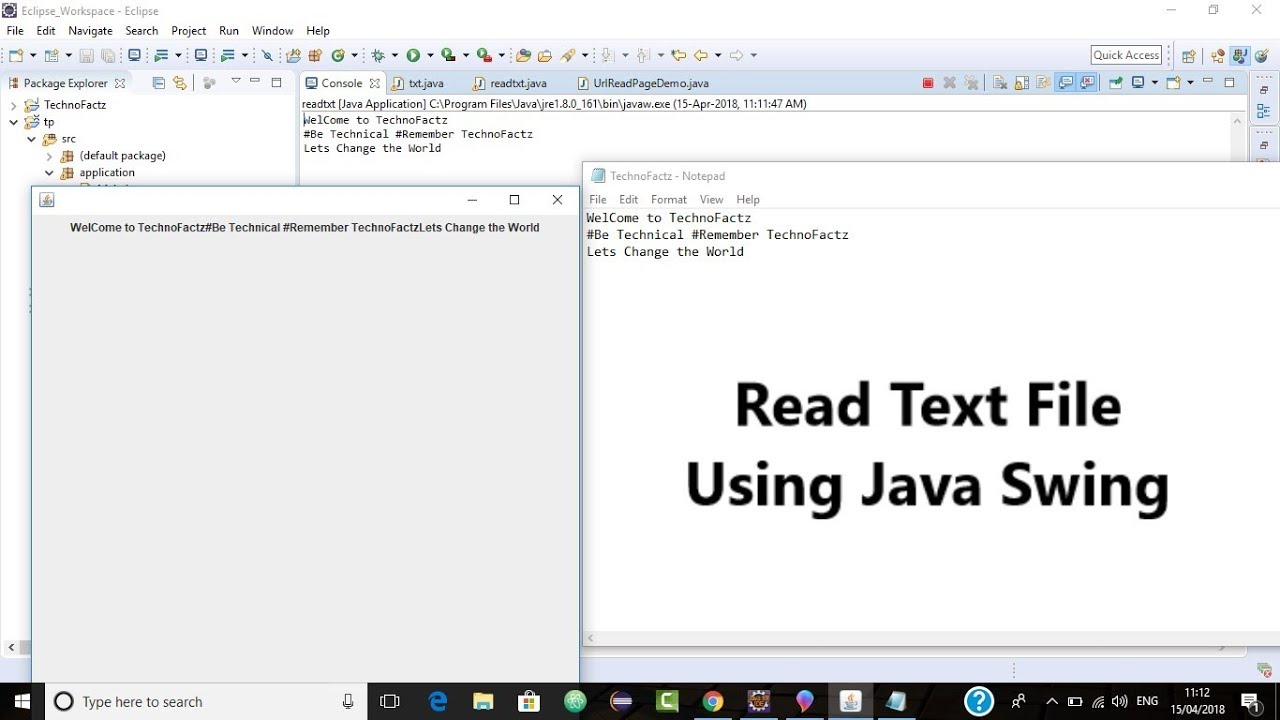Screen dimensions: 1280x720
Task: Open Google Chrome from taskbar
Action: click(x=712, y=701)
